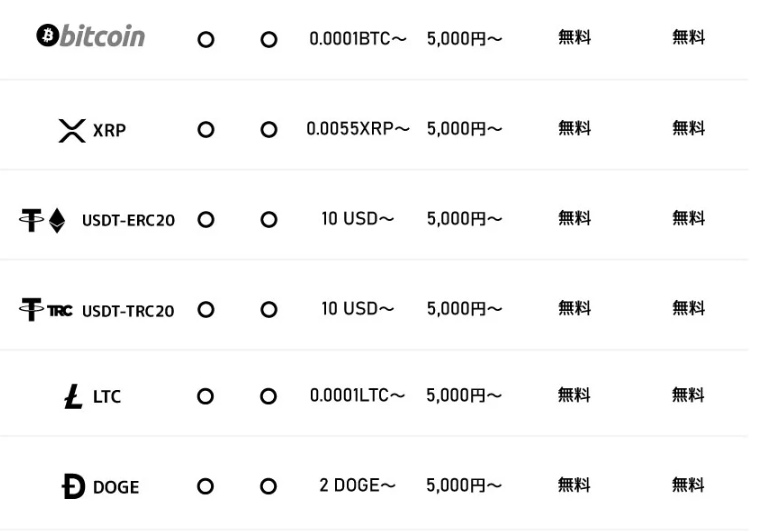The image size is (764, 531).
Task: Click the TRC network icon
Action: point(58,310)
